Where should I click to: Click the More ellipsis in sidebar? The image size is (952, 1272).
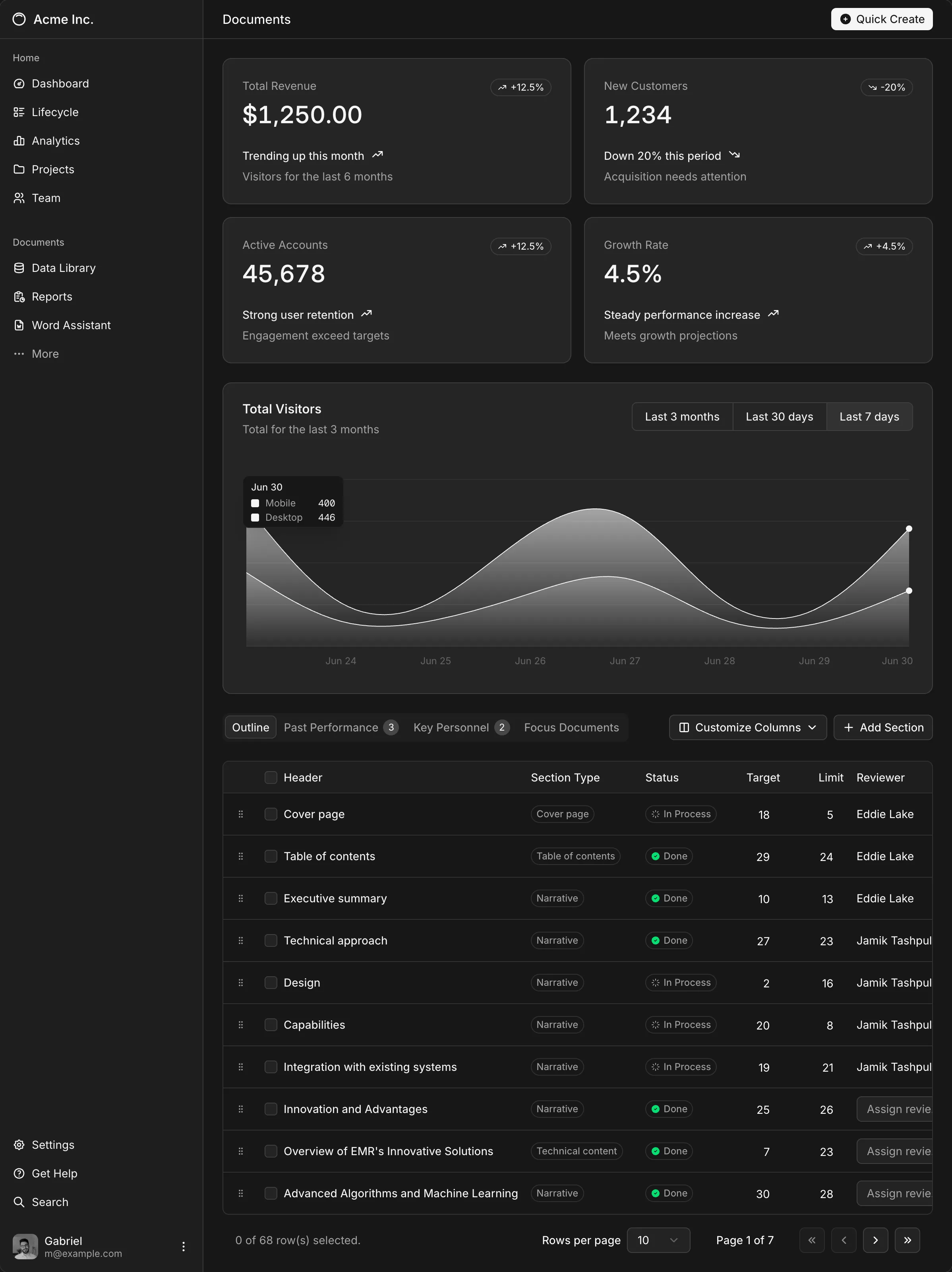(x=19, y=354)
